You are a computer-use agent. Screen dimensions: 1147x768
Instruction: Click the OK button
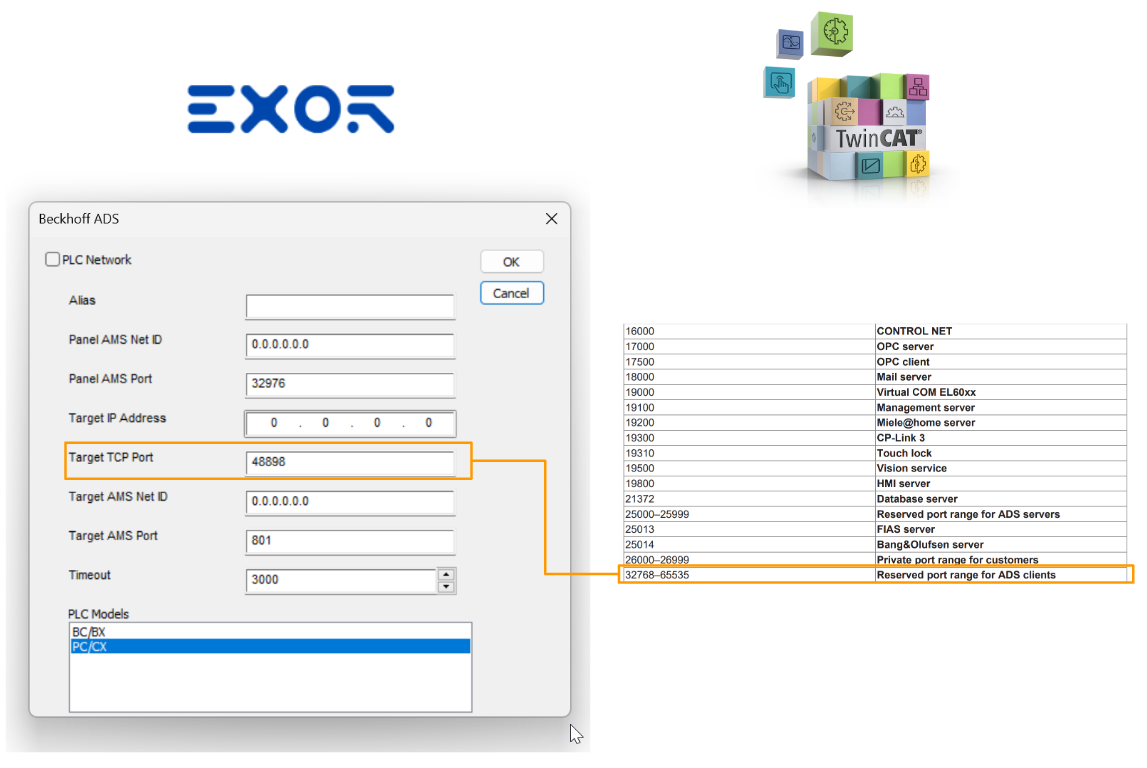click(511, 261)
